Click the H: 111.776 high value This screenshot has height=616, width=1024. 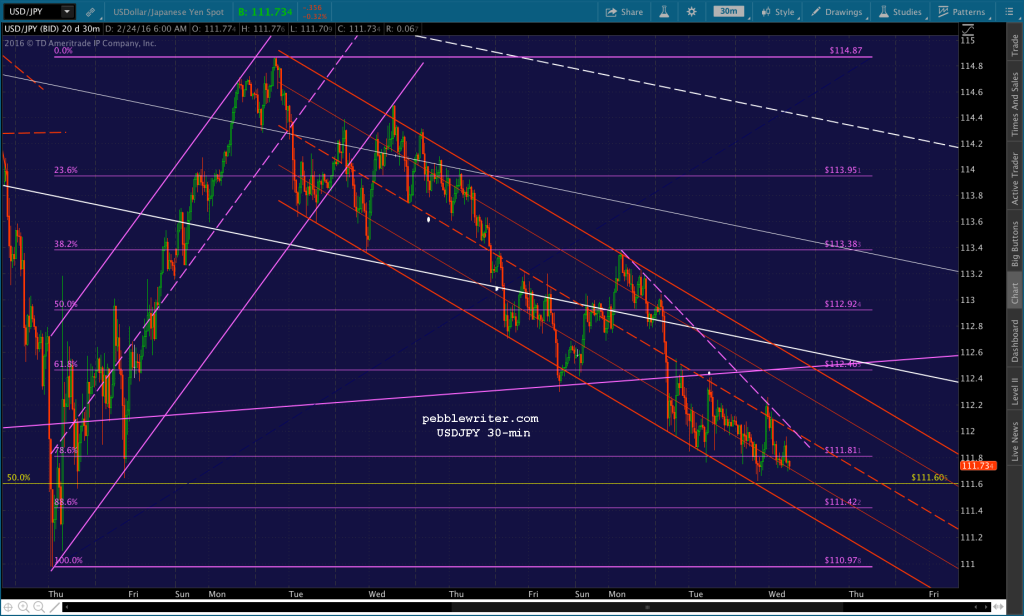coord(262,29)
